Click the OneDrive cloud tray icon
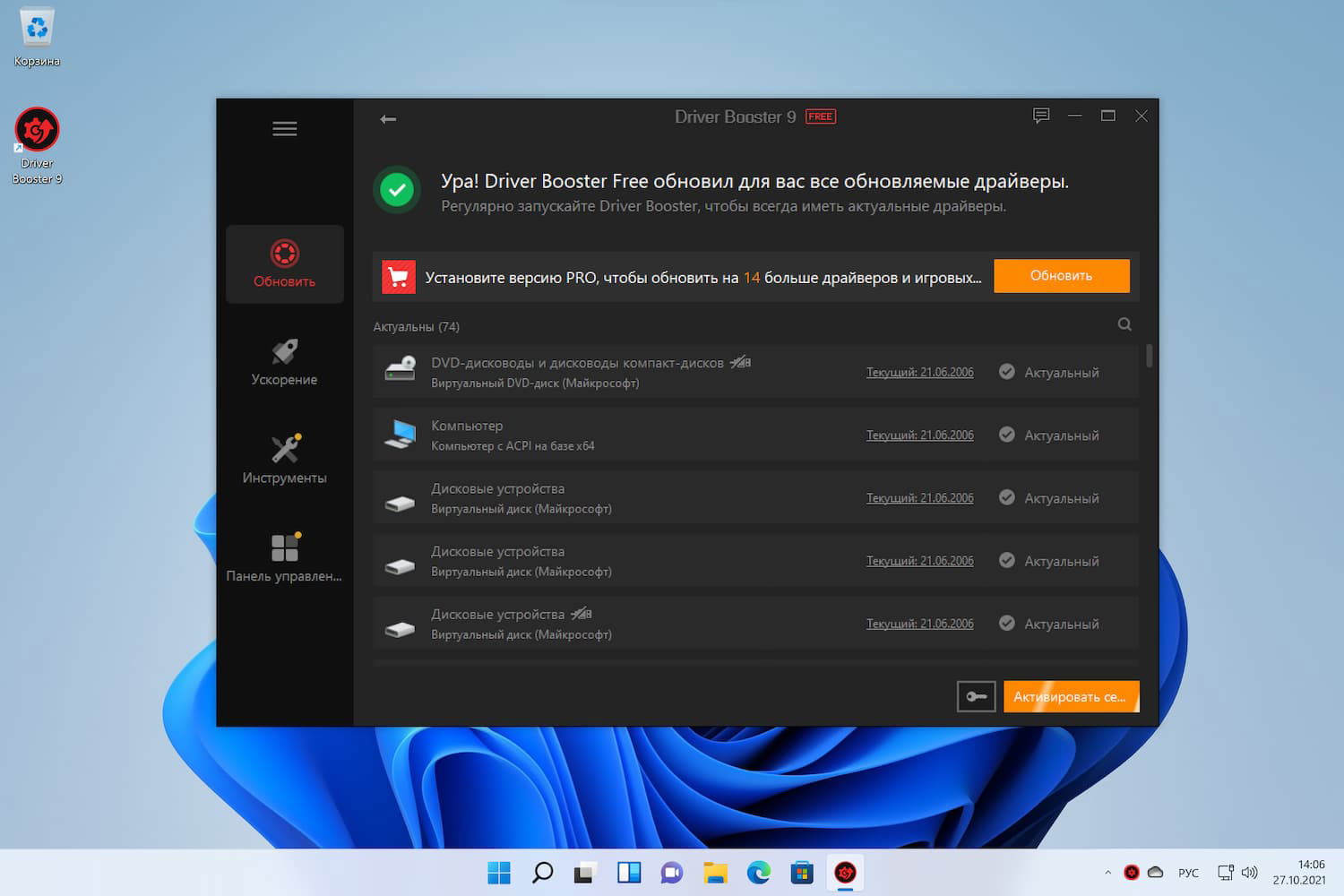The width and height of the screenshot is (1344, 896). tap(1156, 873)
